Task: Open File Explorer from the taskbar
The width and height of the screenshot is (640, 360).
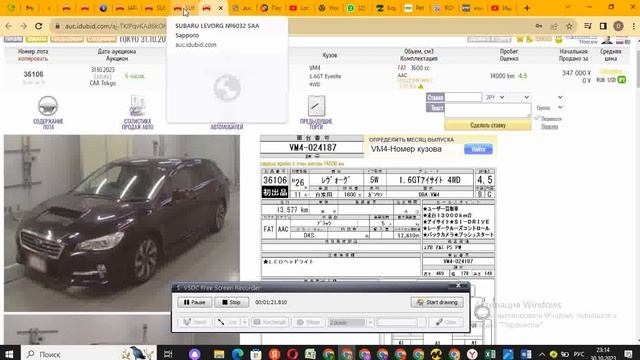Action: point(219,354)
